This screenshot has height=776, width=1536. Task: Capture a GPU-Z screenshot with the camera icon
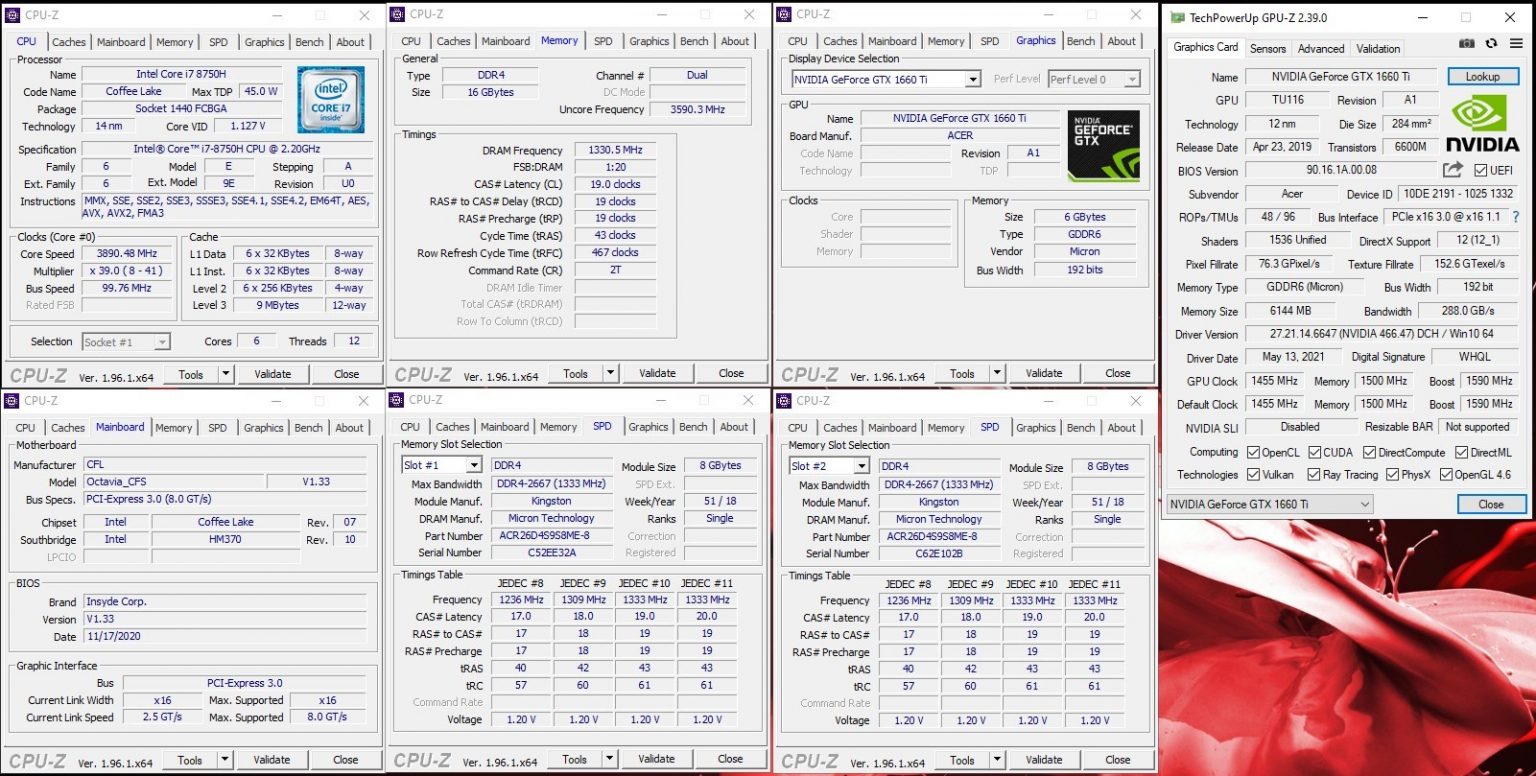pos(1466,44)
